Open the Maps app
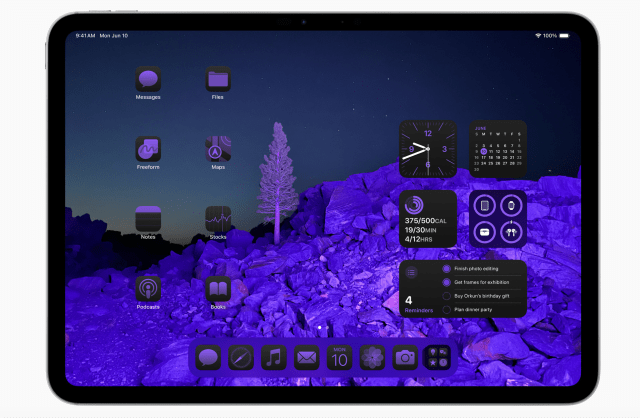The height and width of the screenshot is (418, 640). point(218,149)
